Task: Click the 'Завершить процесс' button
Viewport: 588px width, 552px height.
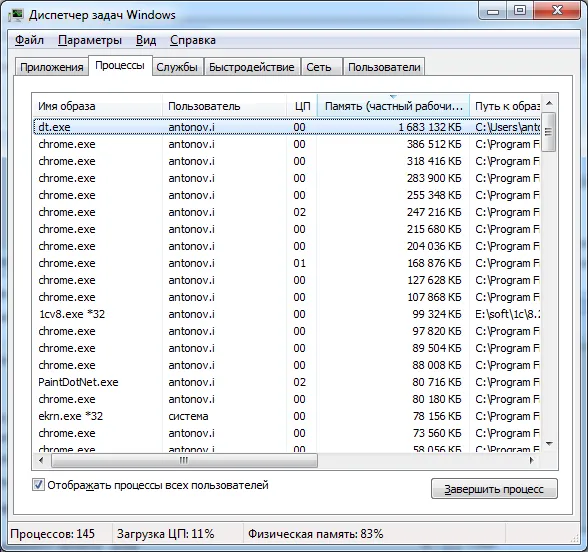Action: (494, 489)
